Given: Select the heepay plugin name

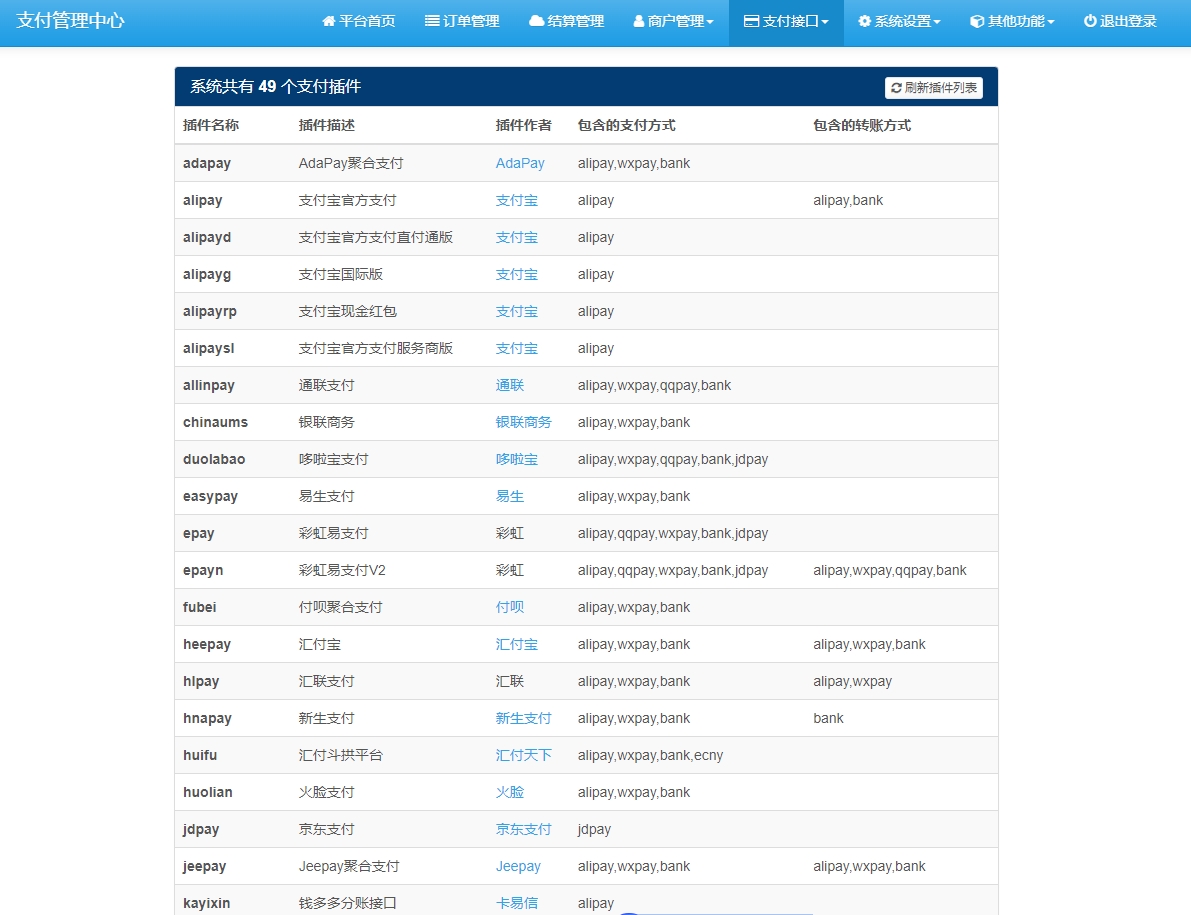Looking at the screenshot, I should click(207, 645).
